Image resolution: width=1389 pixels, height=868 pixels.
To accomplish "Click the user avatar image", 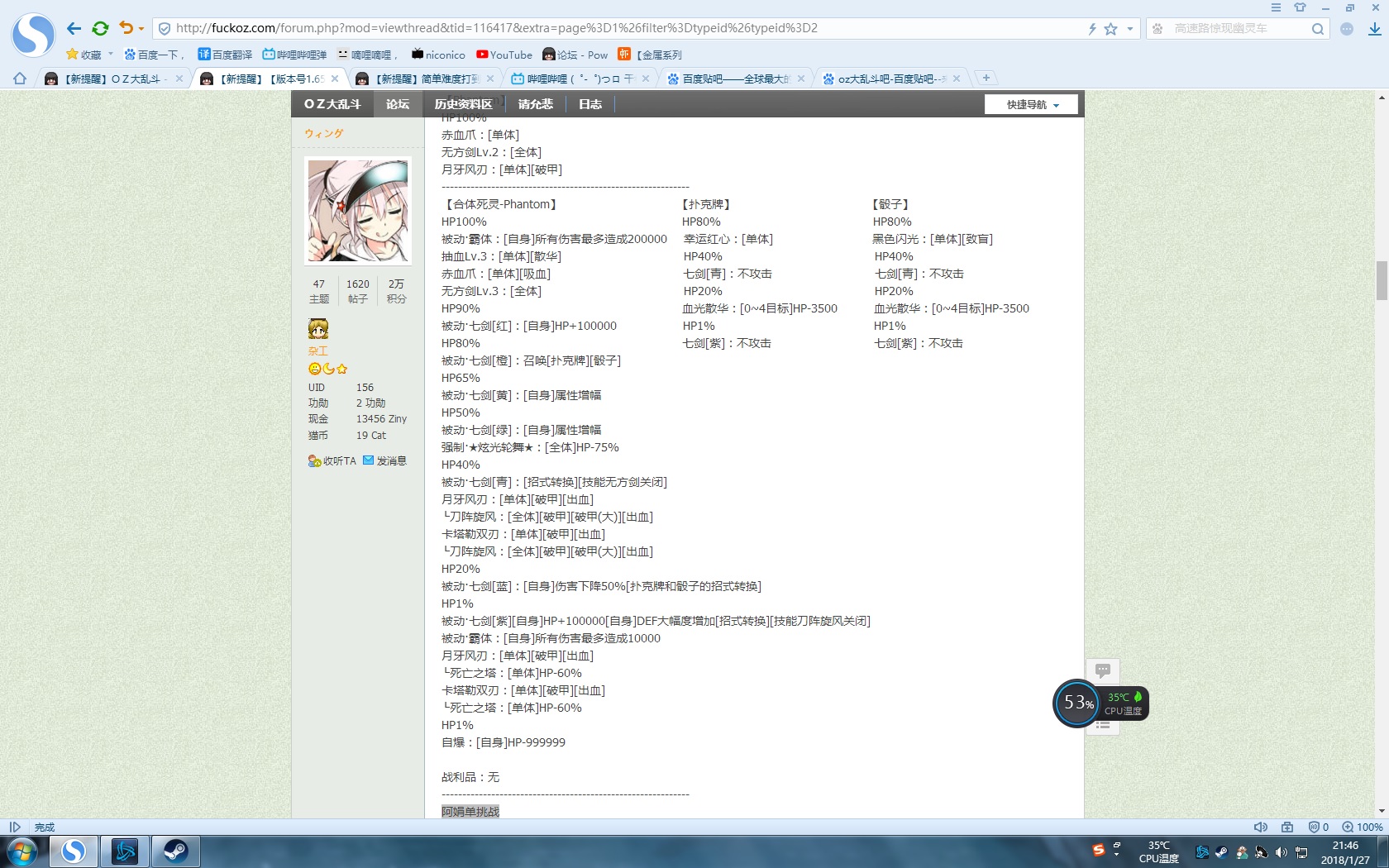I will point(358,212).
